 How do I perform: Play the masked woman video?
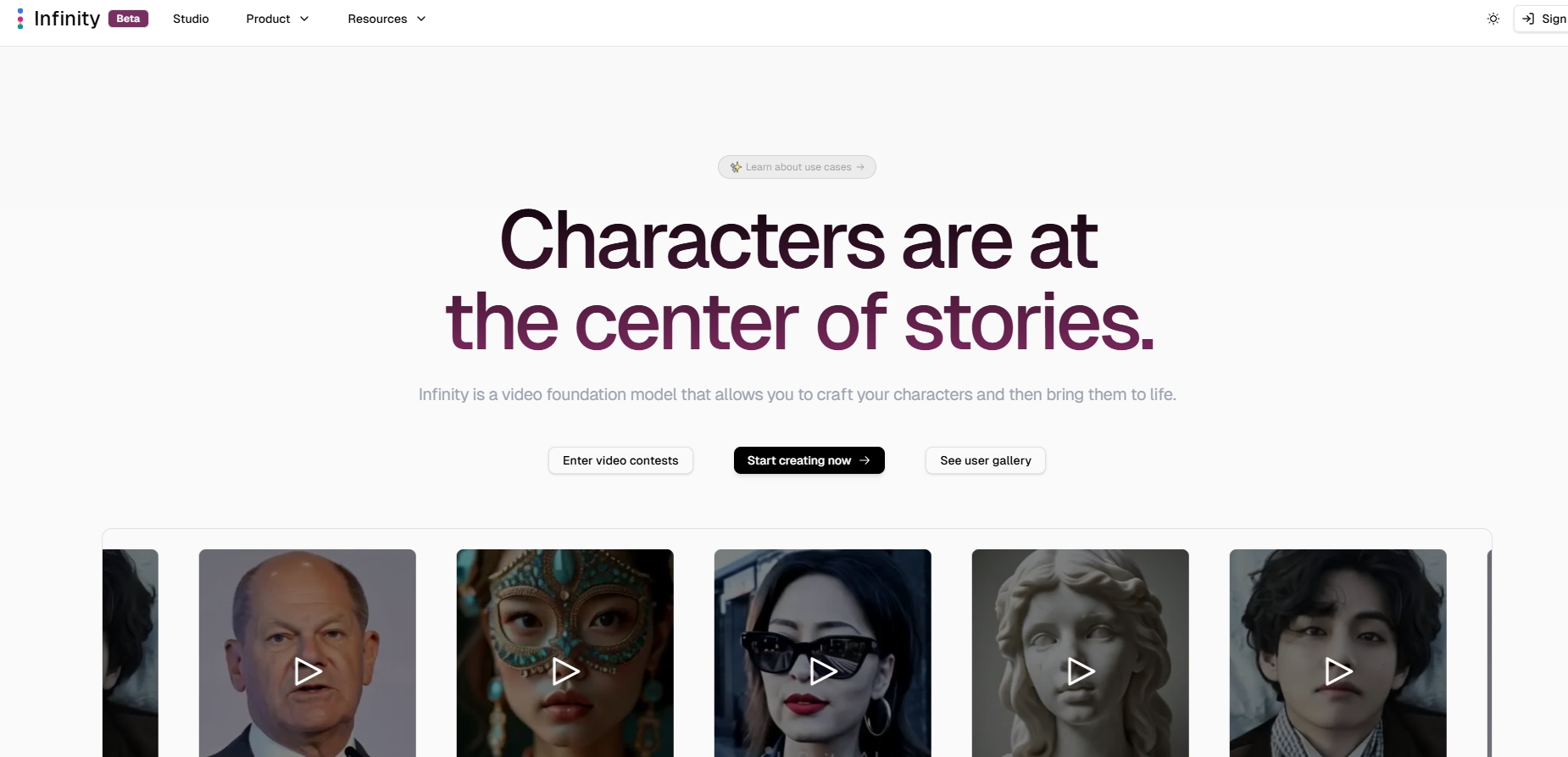565,671
